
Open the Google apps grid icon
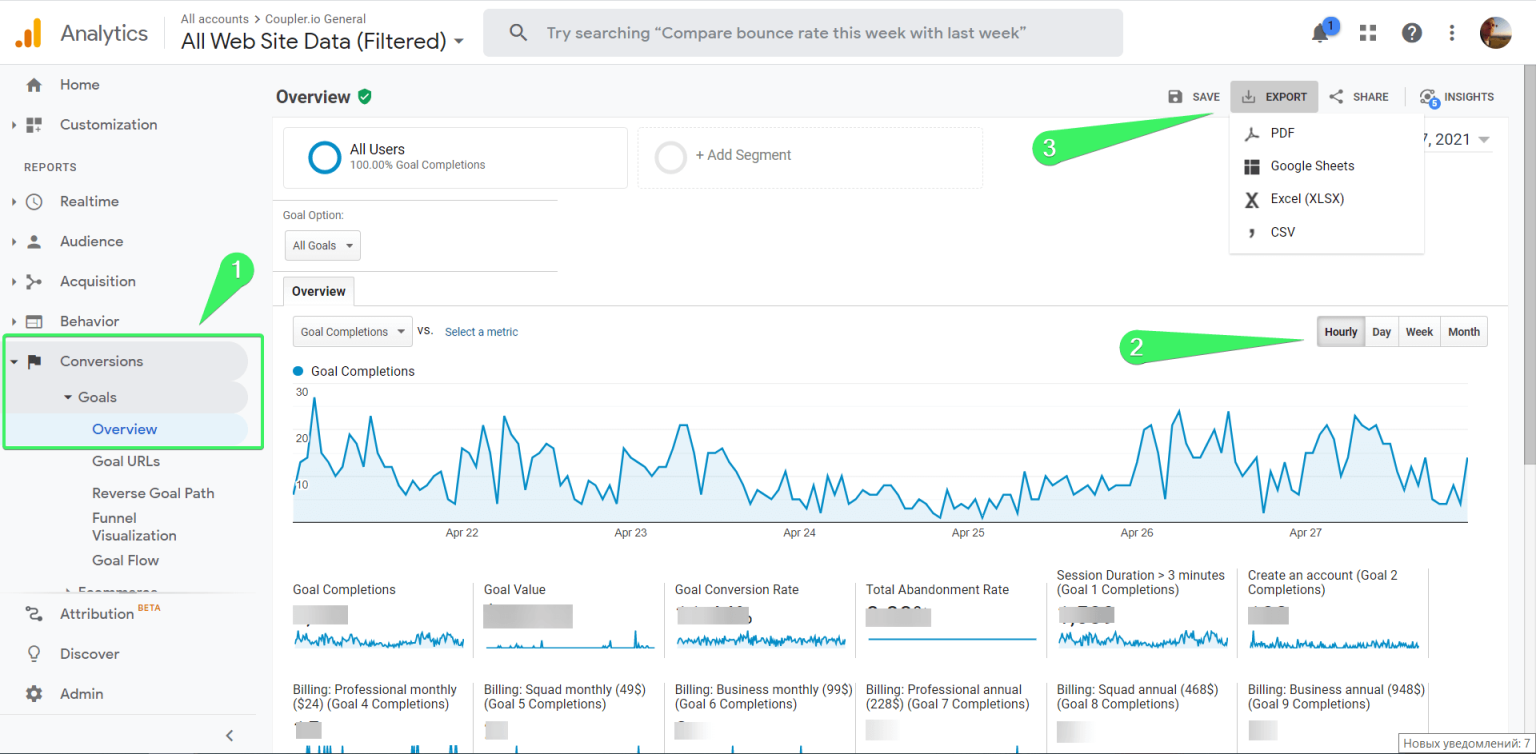[x=1367, y=32]
